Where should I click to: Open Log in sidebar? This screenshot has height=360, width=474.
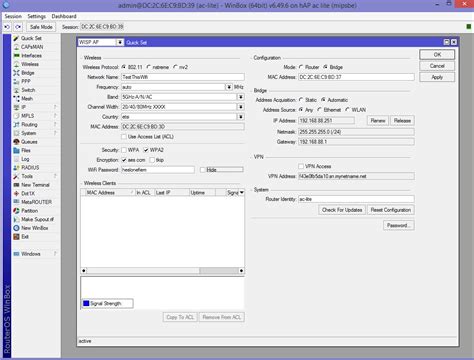(x=25, y=159)
